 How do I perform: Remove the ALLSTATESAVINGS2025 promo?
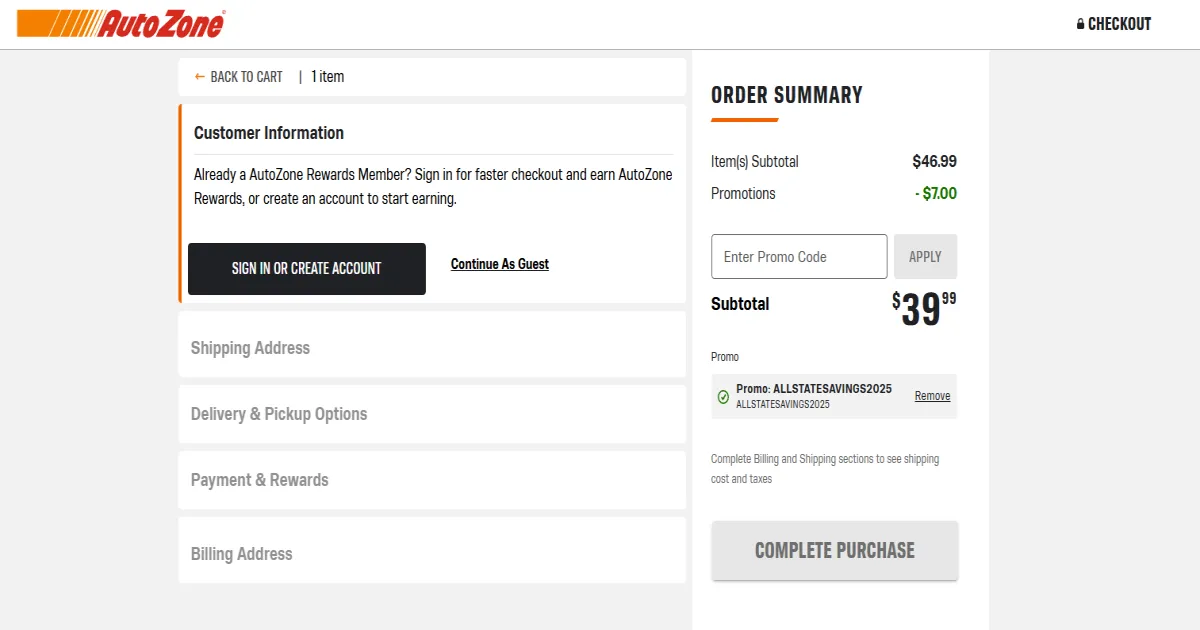coord(932,396)
